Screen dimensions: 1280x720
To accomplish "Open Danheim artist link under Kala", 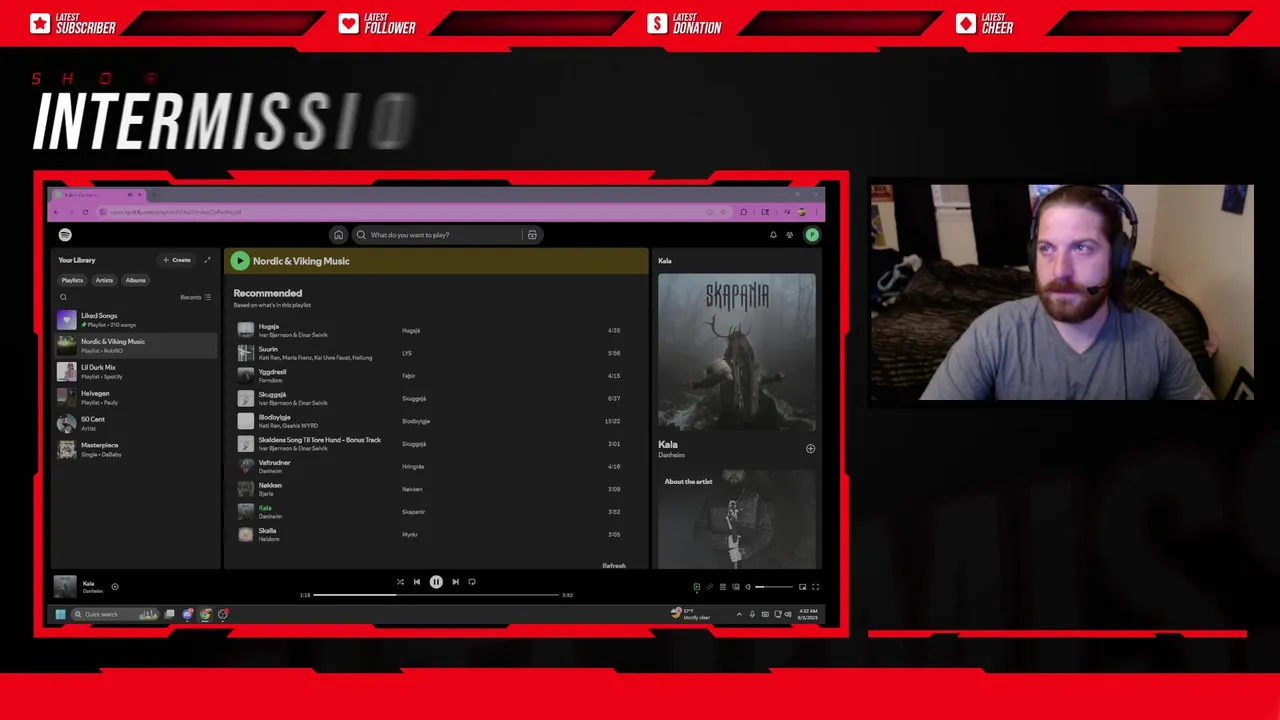I will pyautogui.click(x=671, y=455).
